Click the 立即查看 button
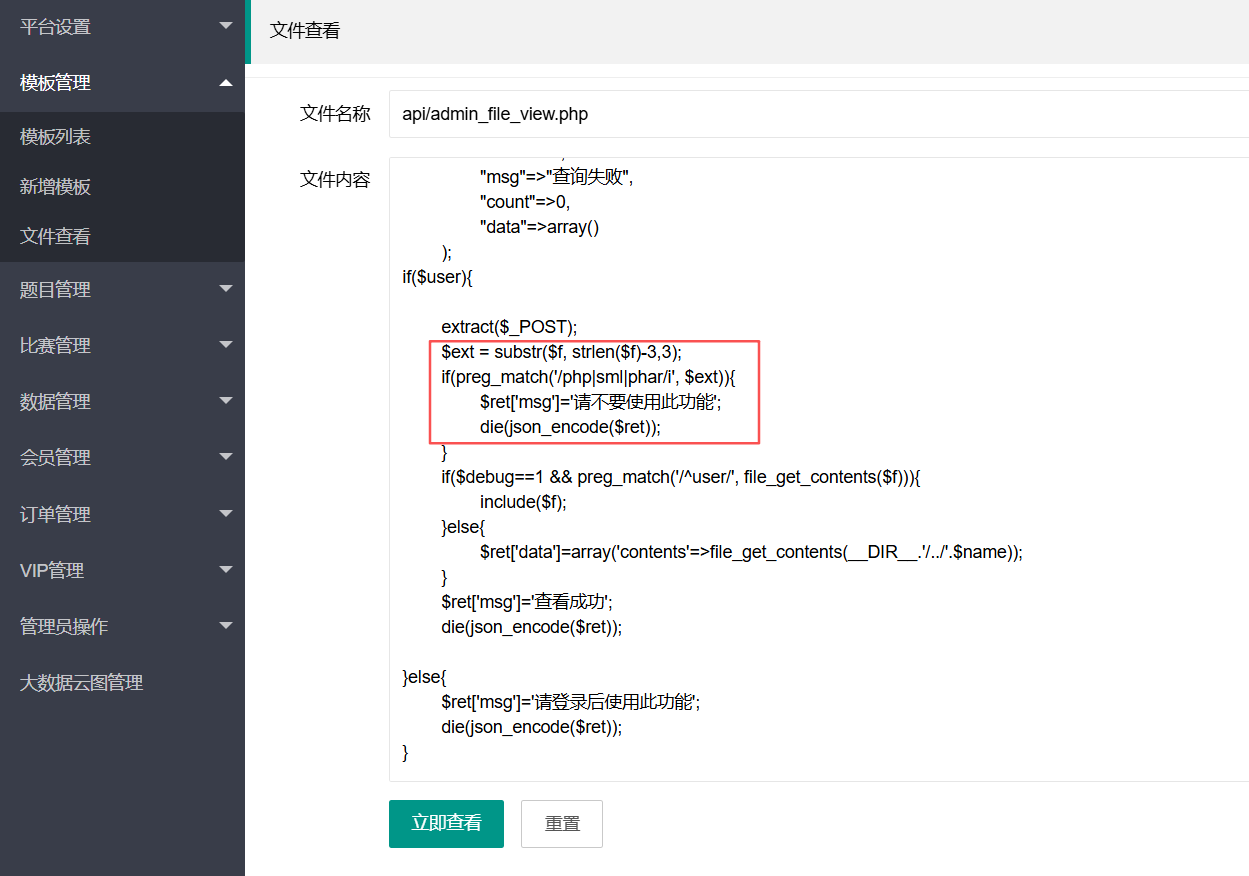This screenshot has width=1249, height=876. [x=446, y=823]
